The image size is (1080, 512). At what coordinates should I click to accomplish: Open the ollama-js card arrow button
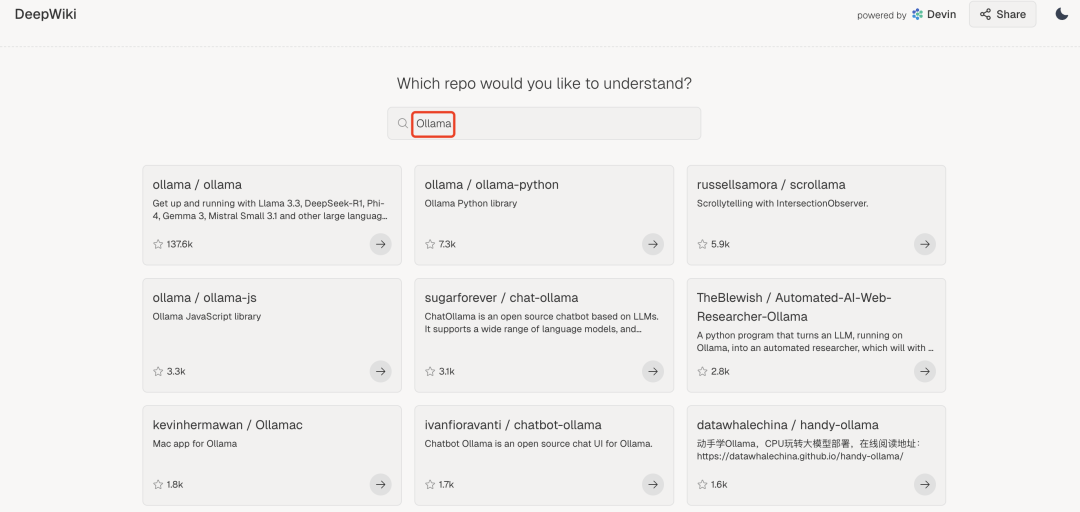click(380, 371)
